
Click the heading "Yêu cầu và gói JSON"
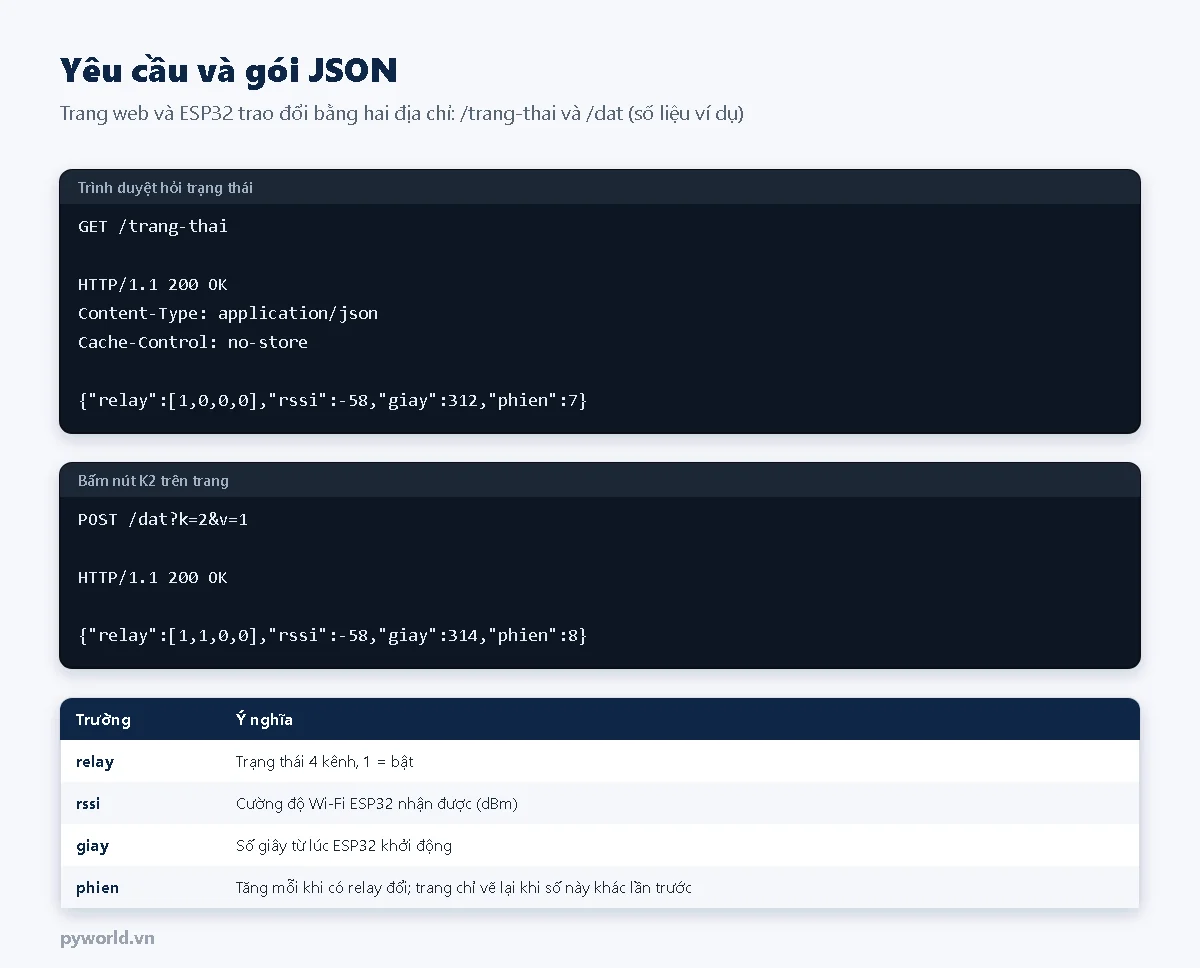(228, 70)
